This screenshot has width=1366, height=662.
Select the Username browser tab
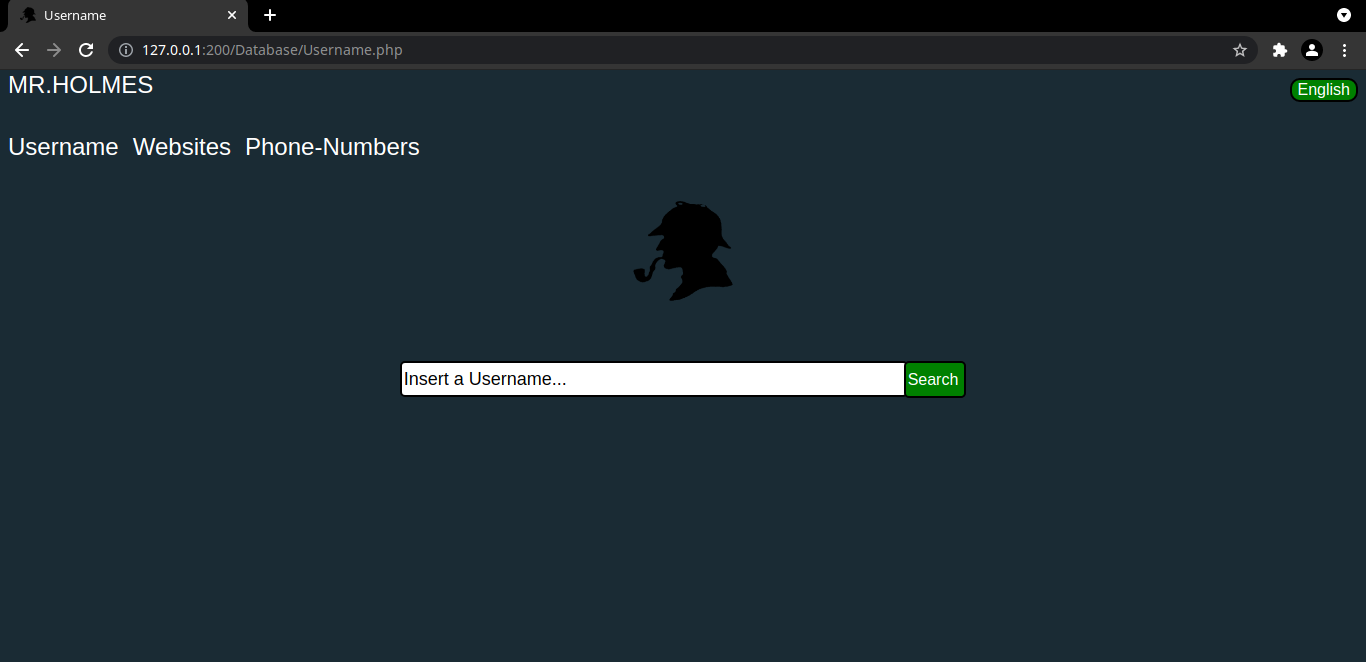coord(128,16)
